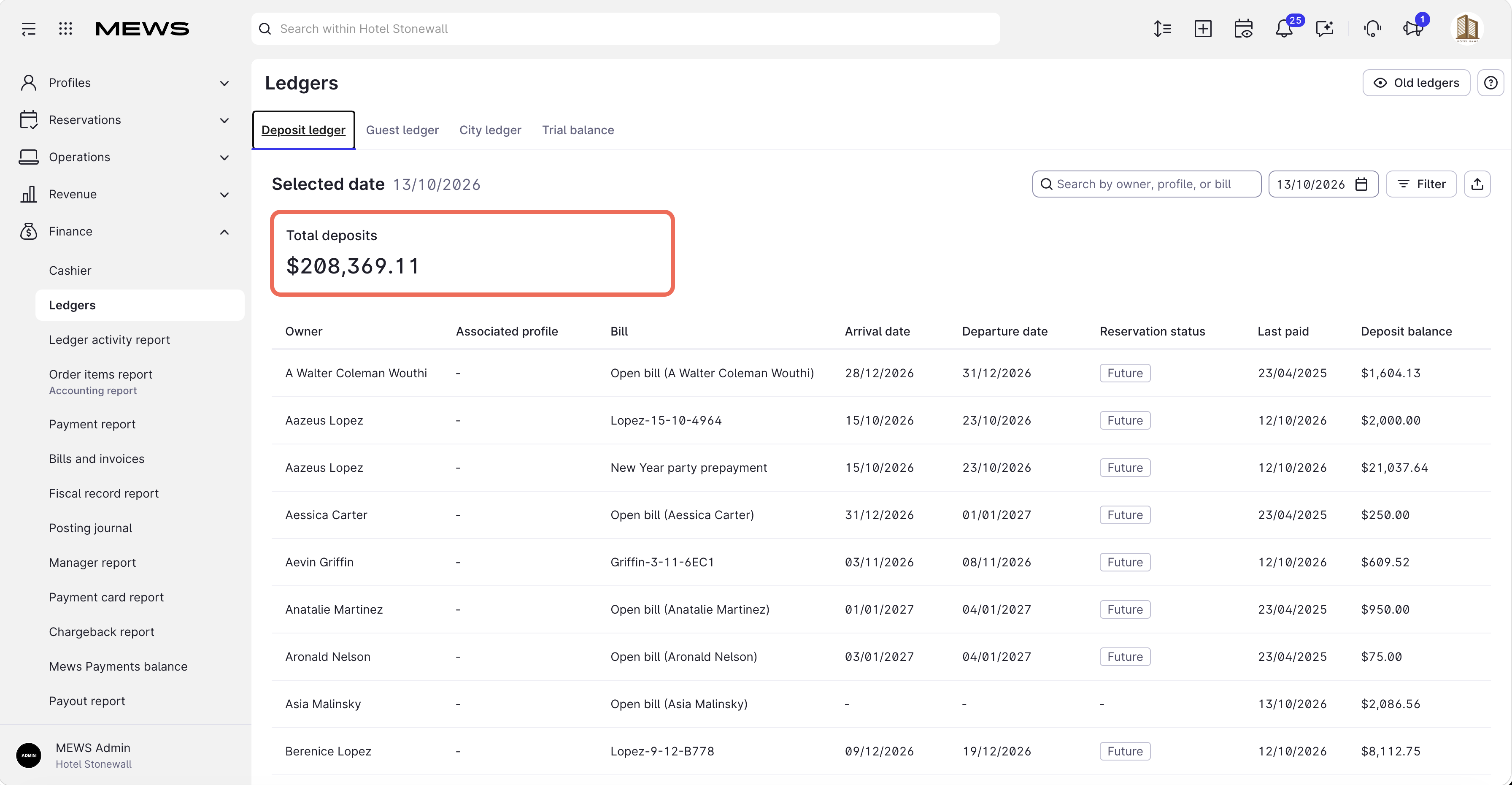
Task: Click bill Lopez-15-10-4964
Action: click(x=666, y=420)
